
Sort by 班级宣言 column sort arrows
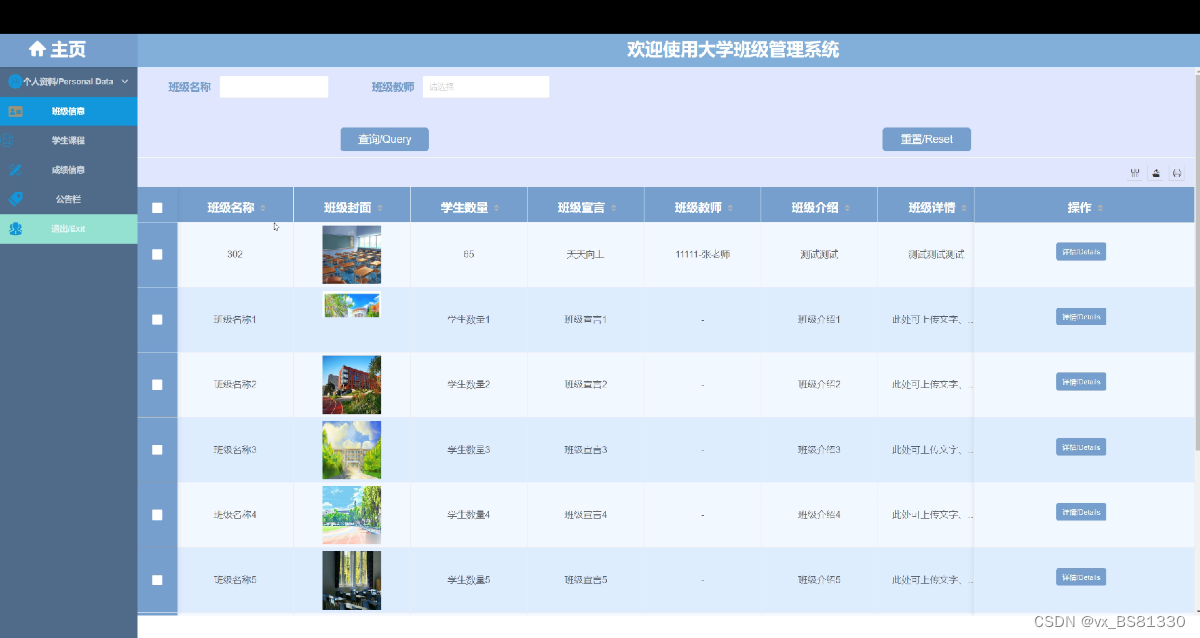click(x=614, y=208)
